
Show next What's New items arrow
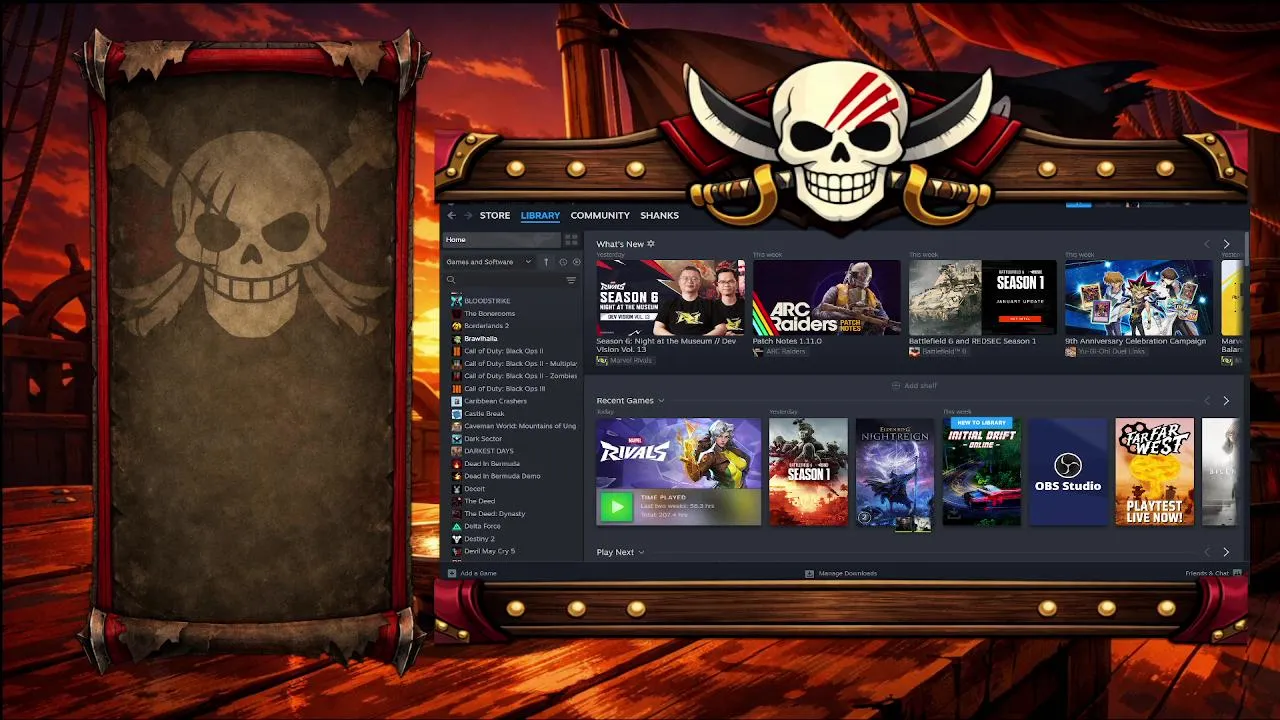pyautogui.click(x=1226, y=244)
